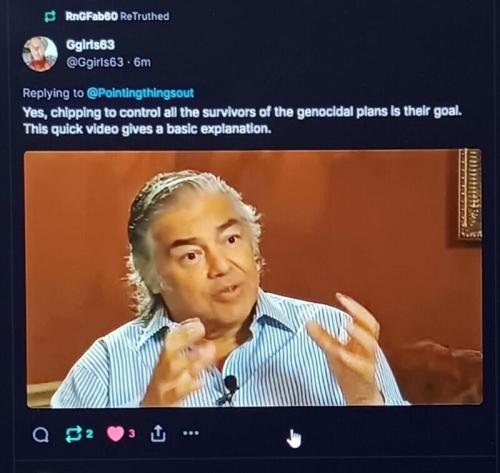Play the embedded video thumbnail

tap(254, 279)
